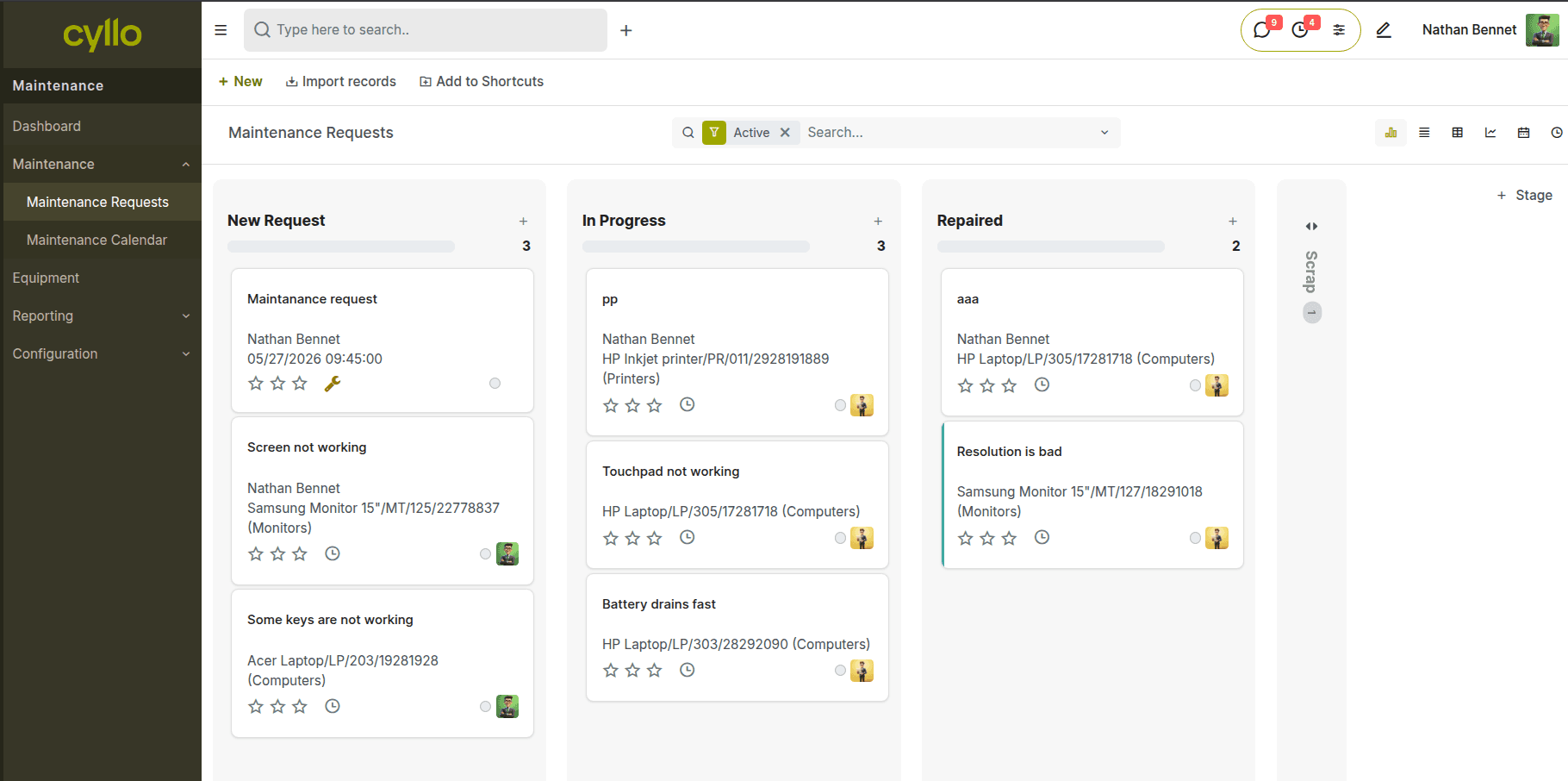1568x781 pixels.
Task: Click Import records
Action: [x=341, y=81]
